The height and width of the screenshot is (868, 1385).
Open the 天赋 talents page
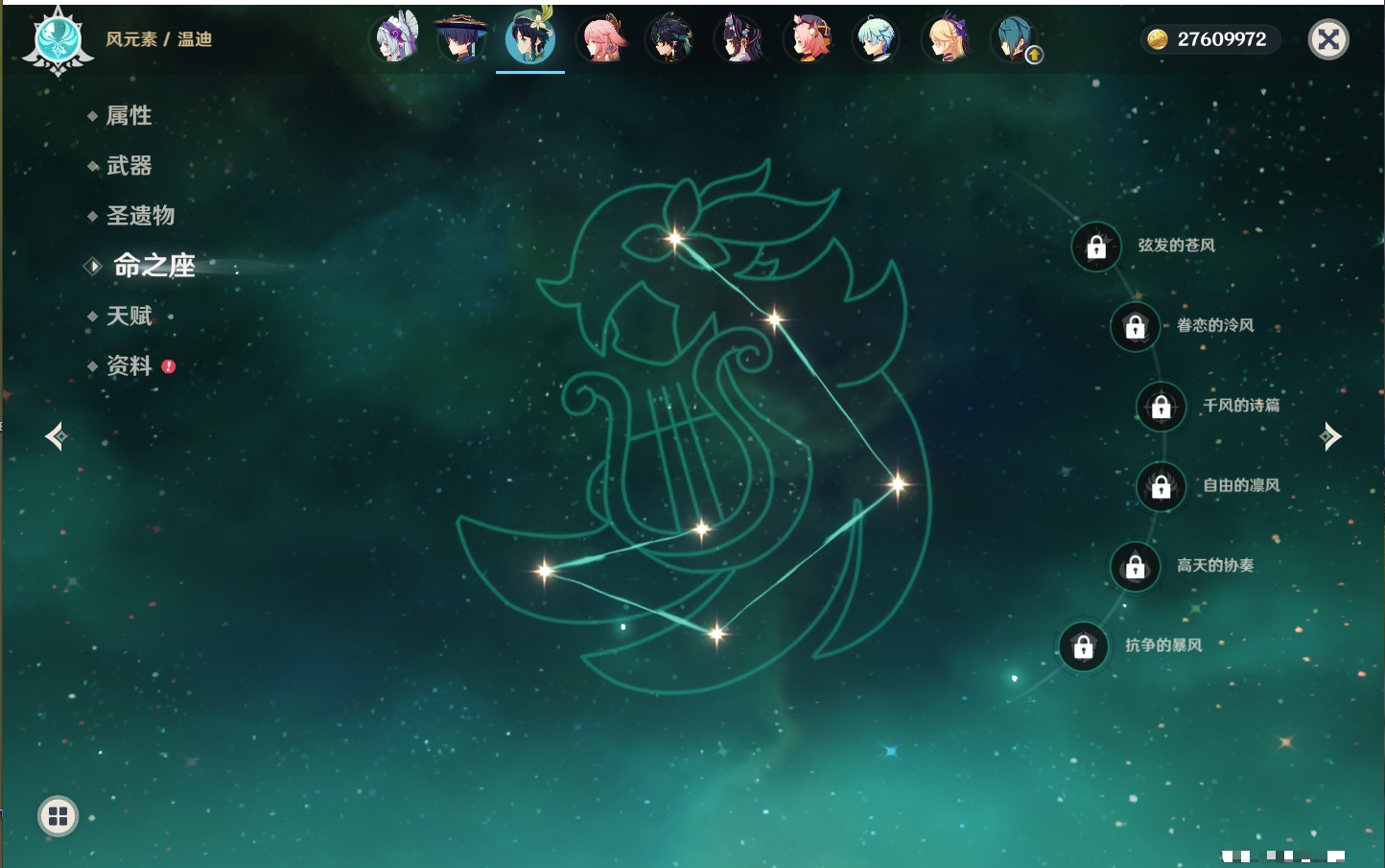tap(129, 316)
